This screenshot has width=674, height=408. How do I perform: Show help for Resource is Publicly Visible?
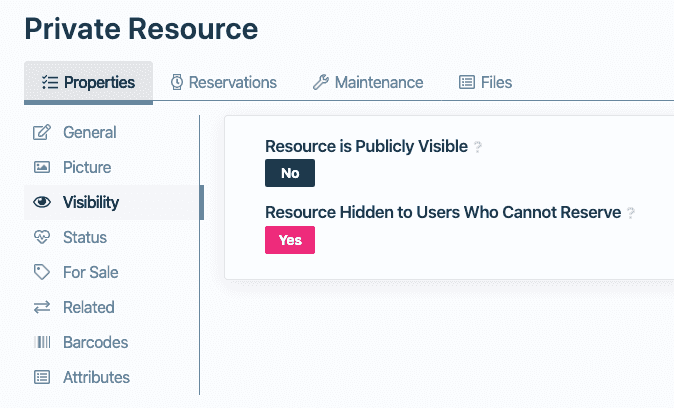click(x=478, y=147)
